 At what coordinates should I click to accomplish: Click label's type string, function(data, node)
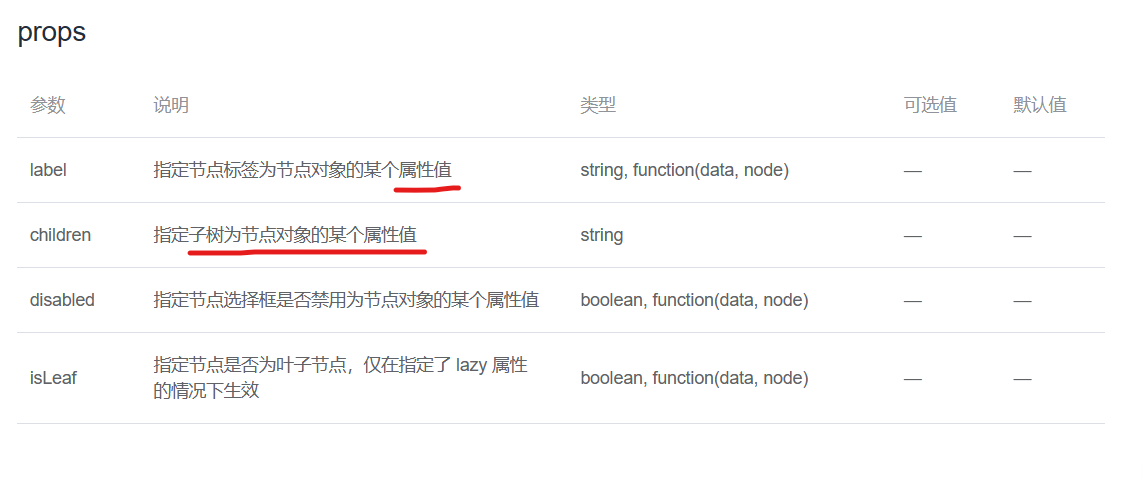coord(684,171)
